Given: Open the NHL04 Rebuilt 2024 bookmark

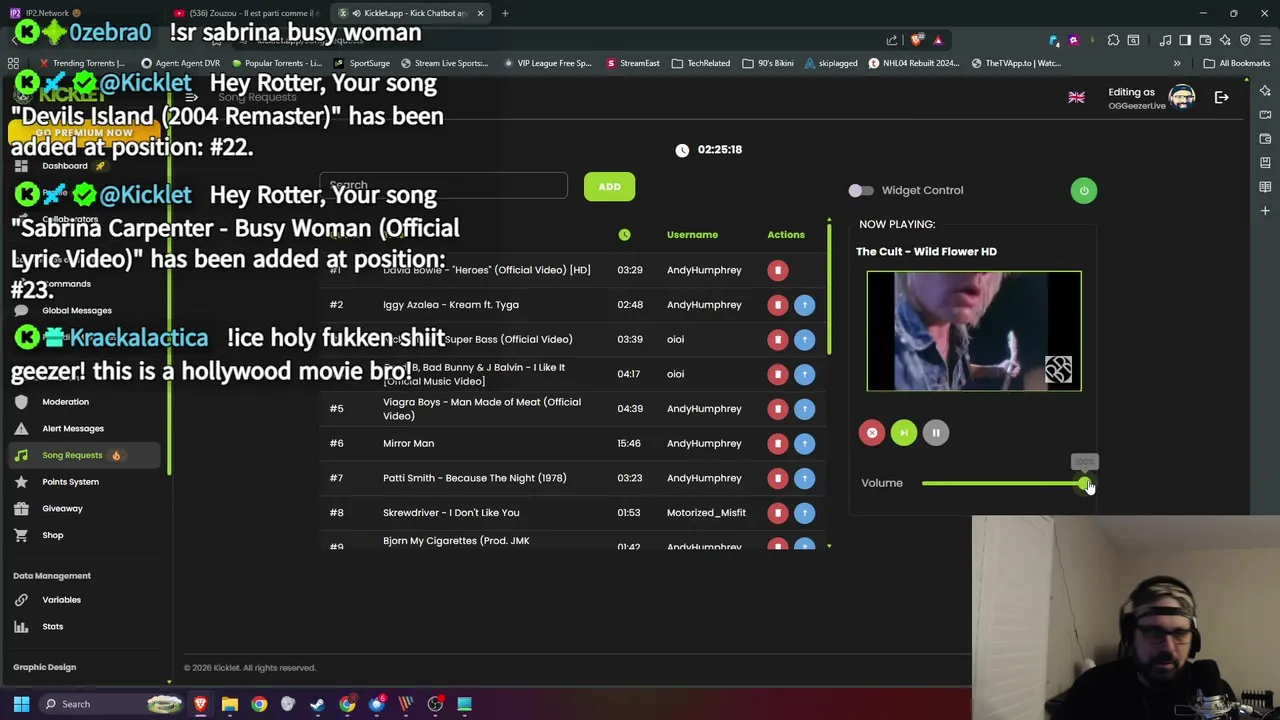Looking at the screenshot, I should [x=914, y=63].
